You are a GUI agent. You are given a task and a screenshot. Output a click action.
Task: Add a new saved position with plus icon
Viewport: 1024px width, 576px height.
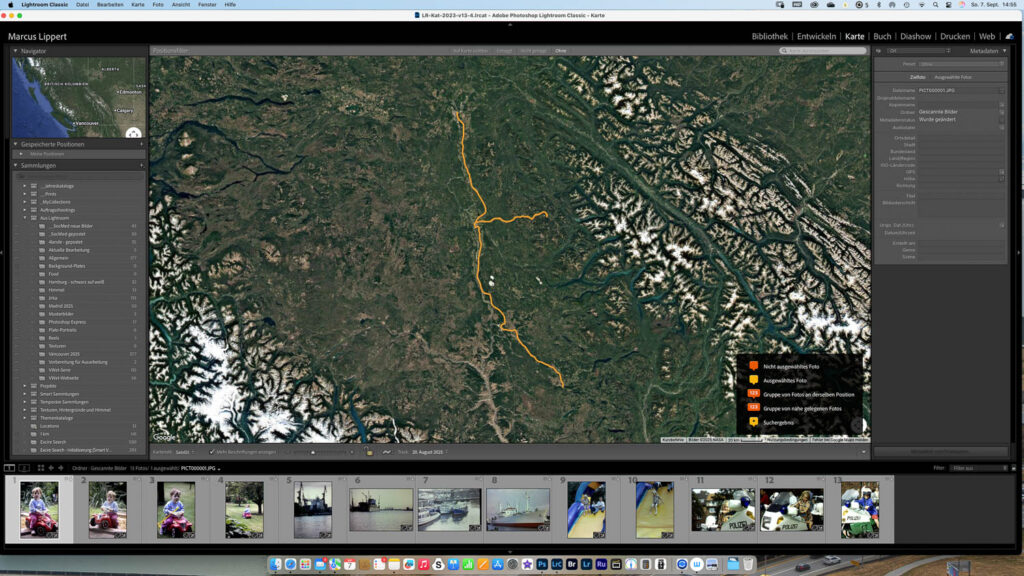(x=141, y=144)
